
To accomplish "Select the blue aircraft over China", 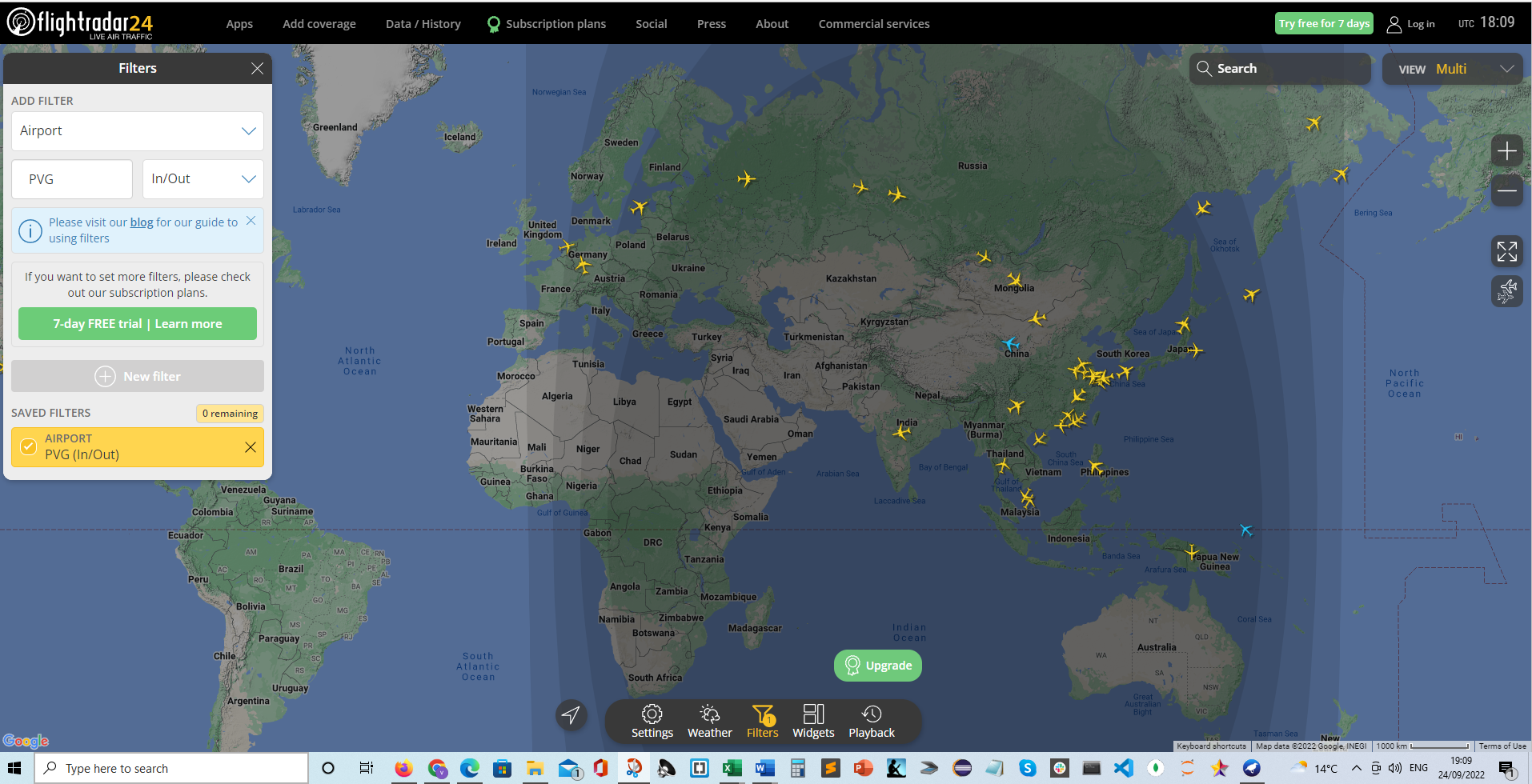I will click(x=1011, y=344).
